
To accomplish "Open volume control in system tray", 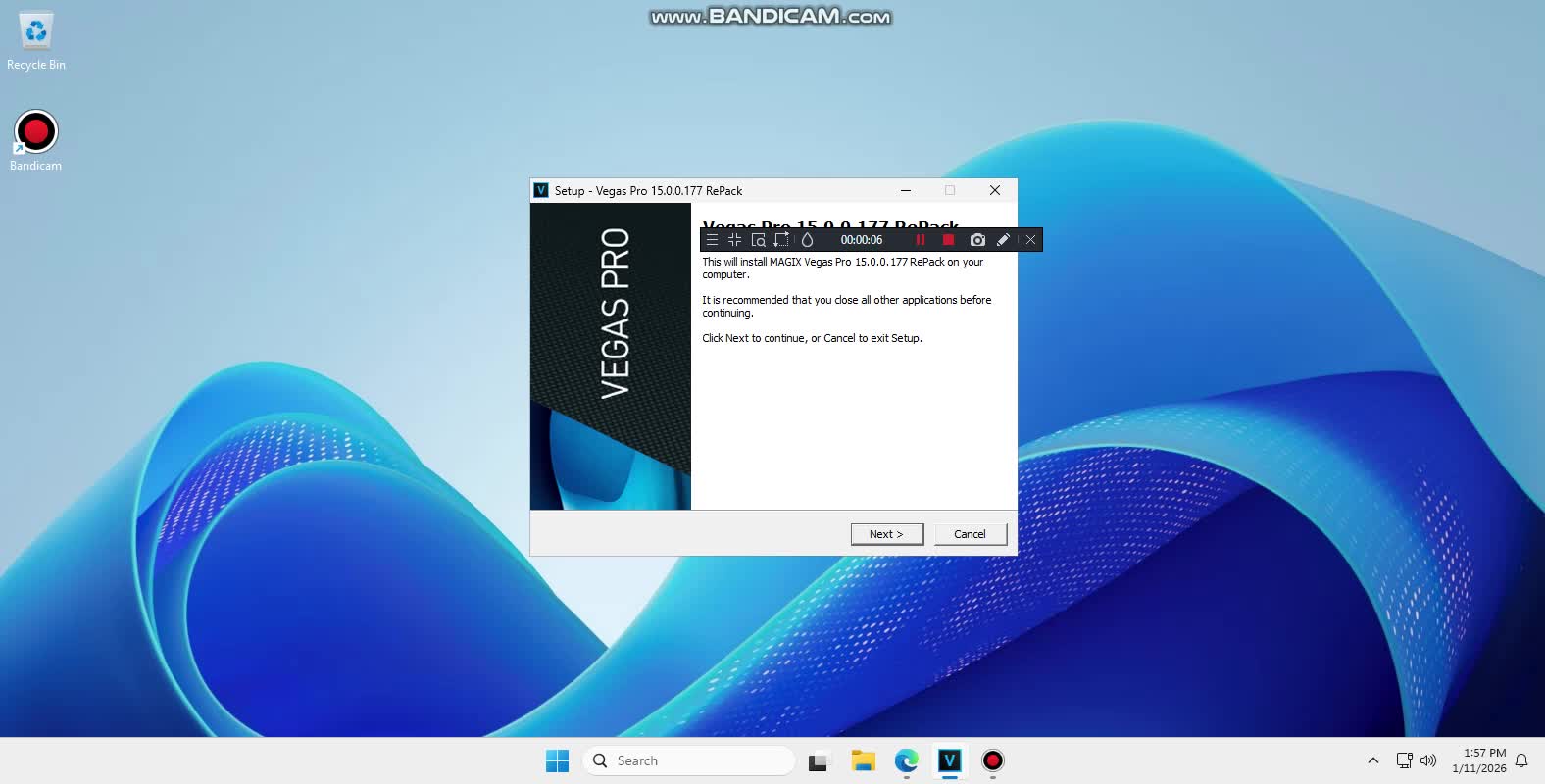I will 1428,760.
